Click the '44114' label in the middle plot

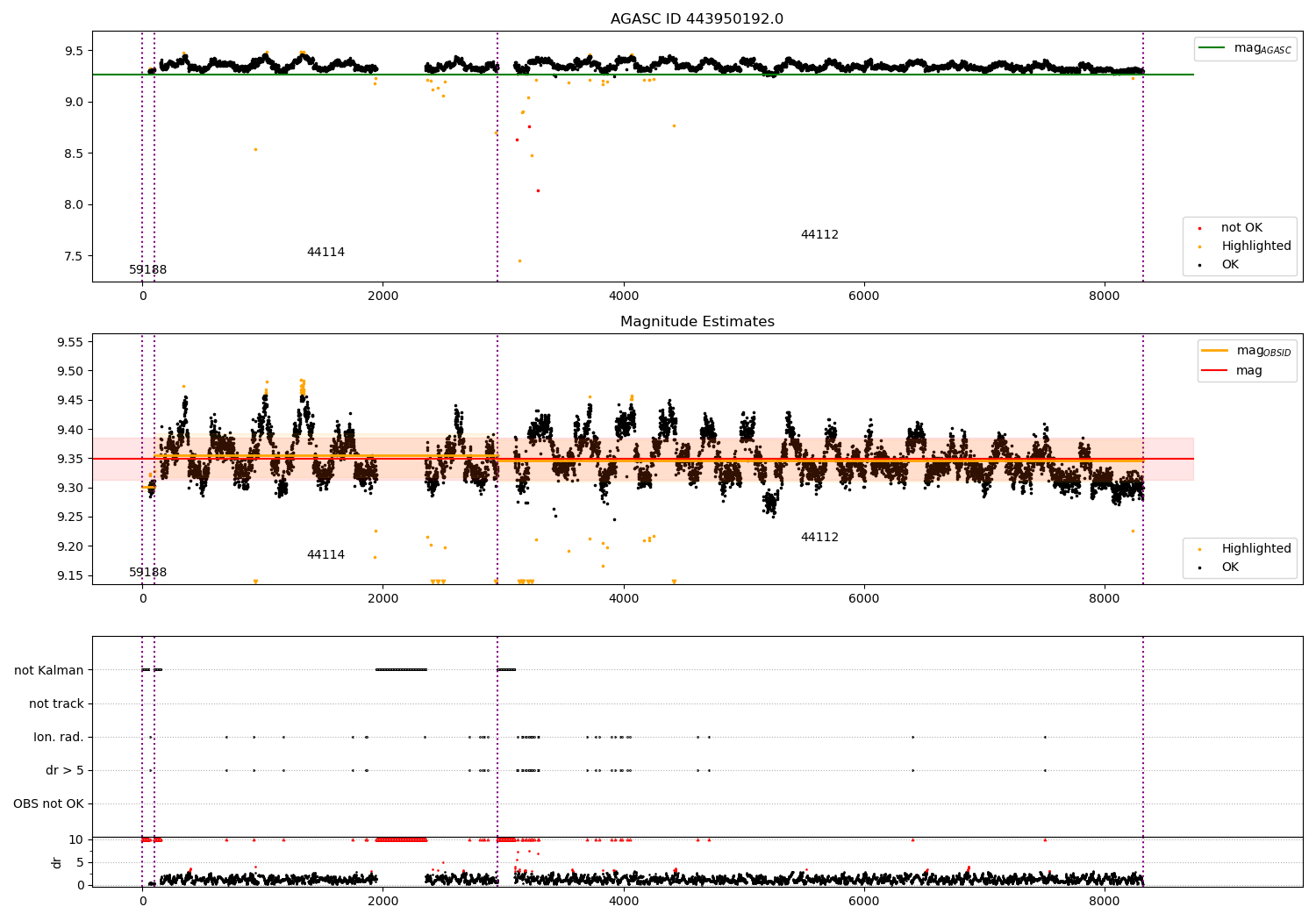325,555
